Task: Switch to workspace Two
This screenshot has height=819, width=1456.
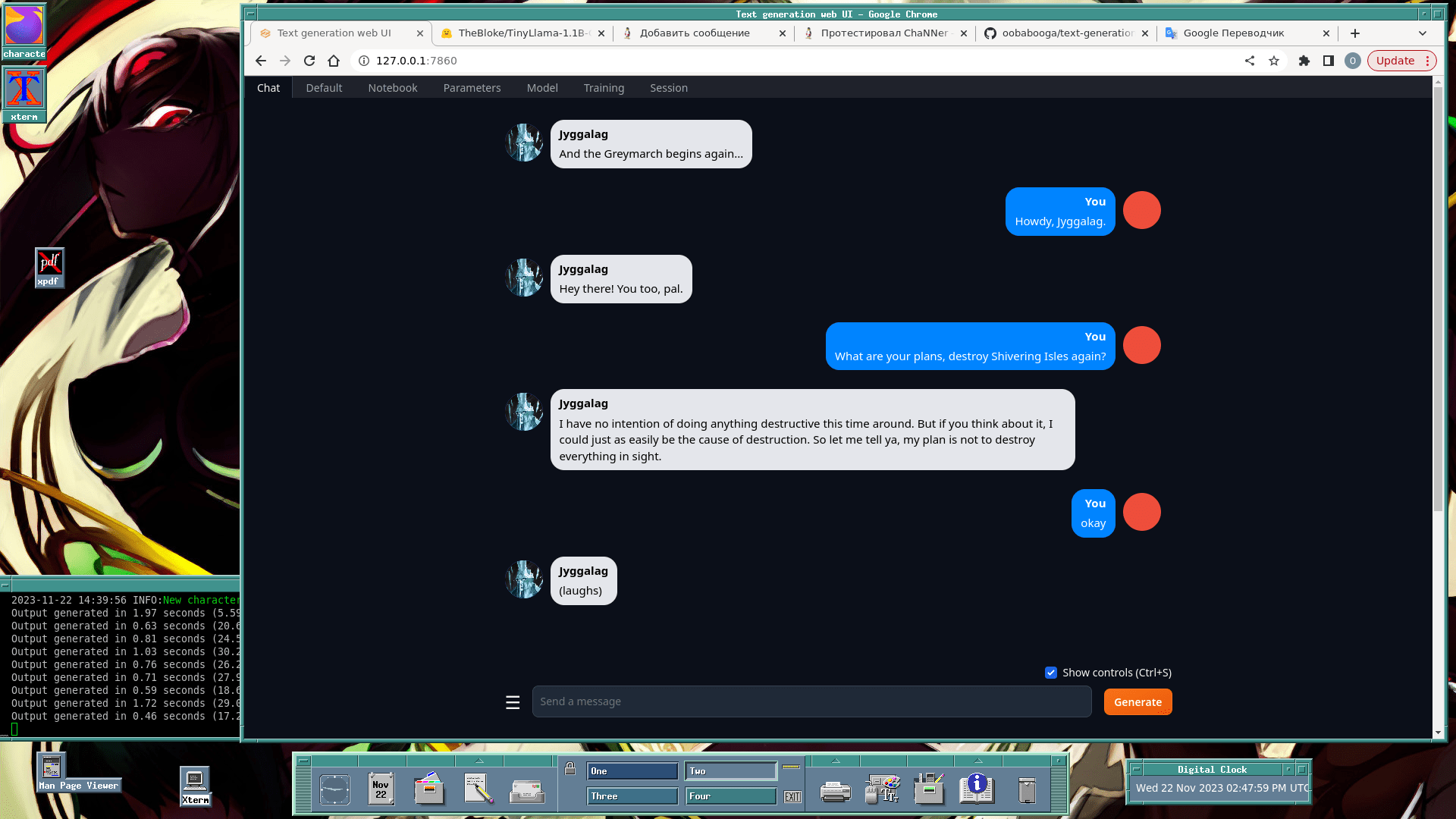Action: coord(730,771)
